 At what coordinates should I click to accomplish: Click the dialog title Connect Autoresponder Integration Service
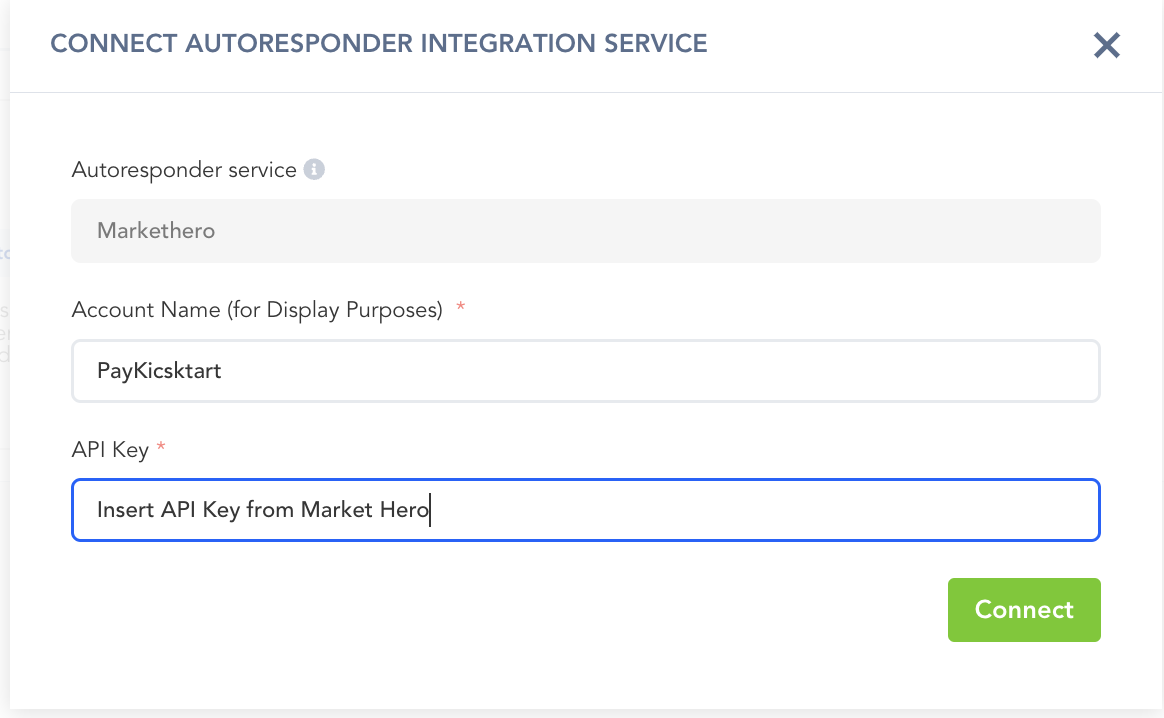[x=379, y=43]
